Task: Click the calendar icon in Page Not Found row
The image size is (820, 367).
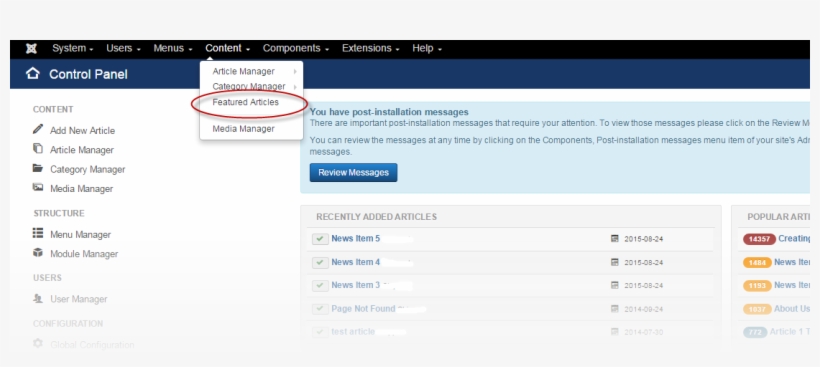Action: 615,309
